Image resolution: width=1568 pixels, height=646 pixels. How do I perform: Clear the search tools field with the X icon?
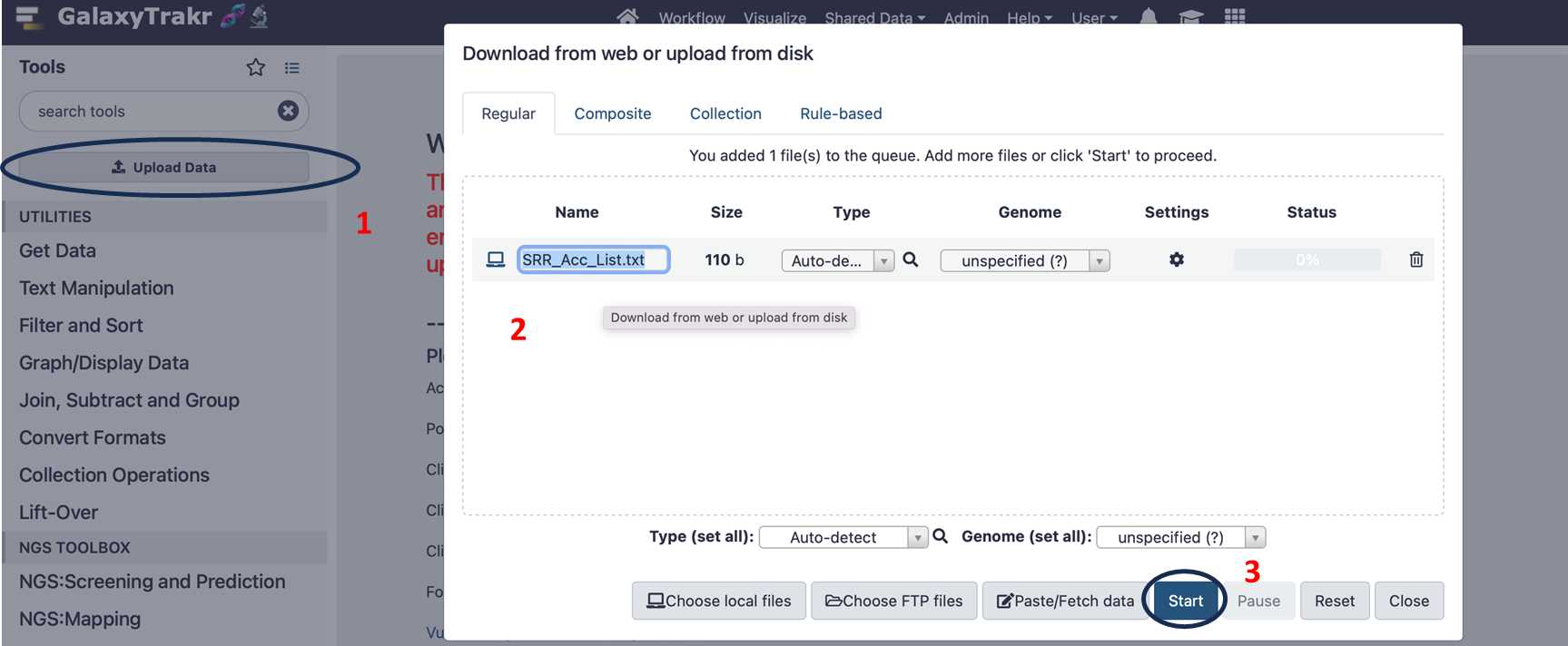tap(288, 111)
